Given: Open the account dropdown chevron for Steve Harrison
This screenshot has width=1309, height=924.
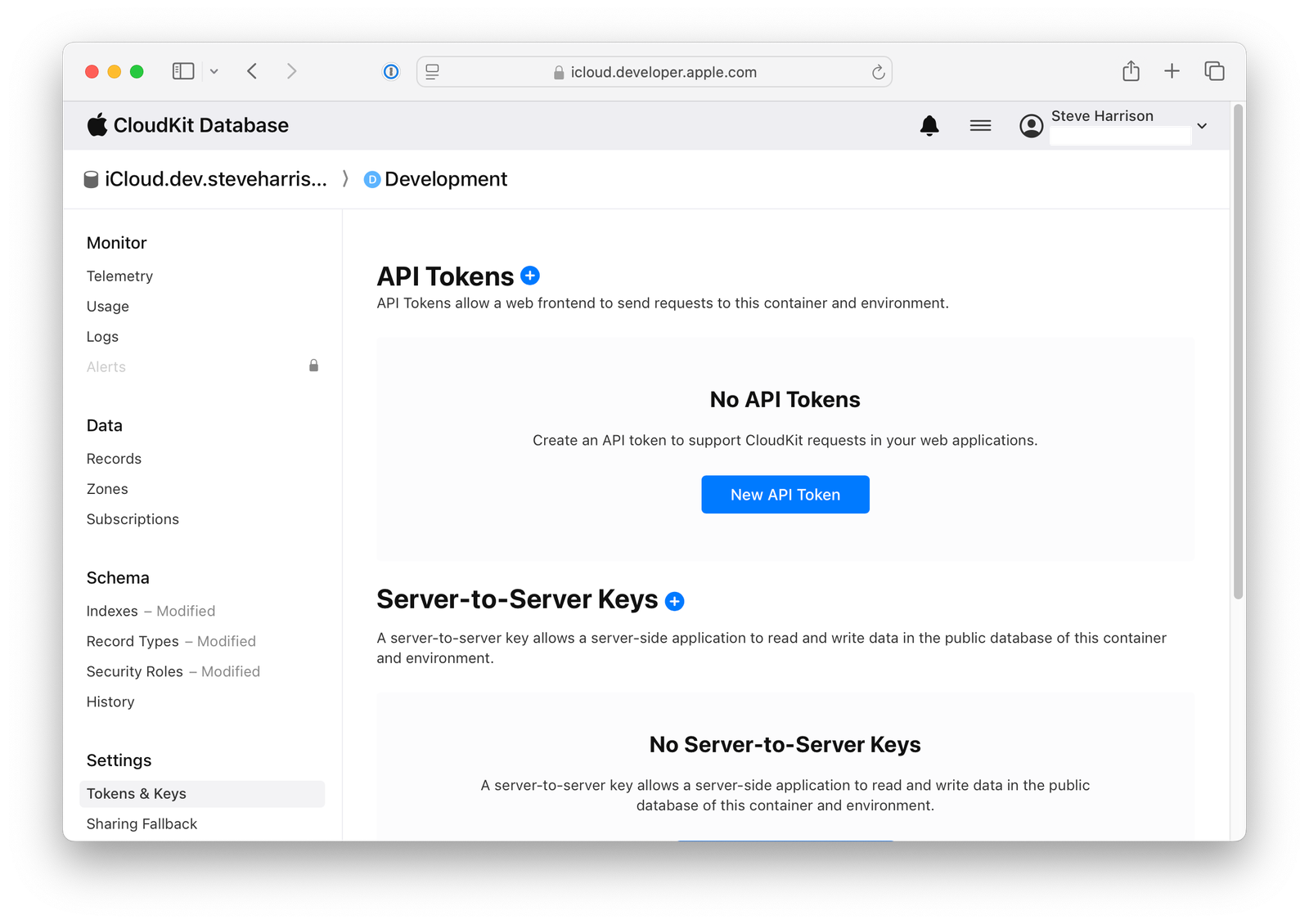Looking at the screenshot, I should click(x=1201, y=125).
